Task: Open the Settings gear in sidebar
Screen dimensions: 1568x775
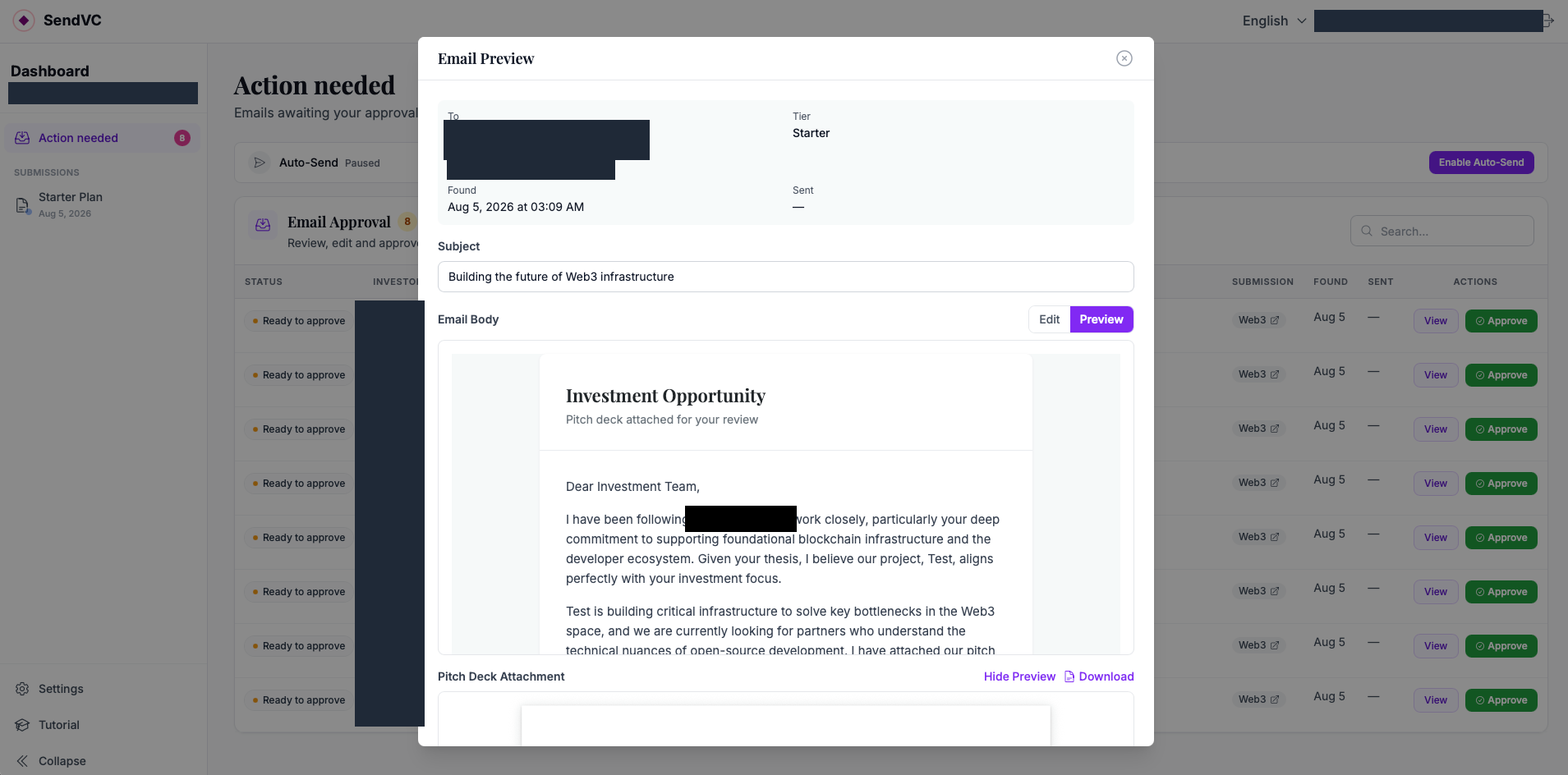Action: [22, 689]
